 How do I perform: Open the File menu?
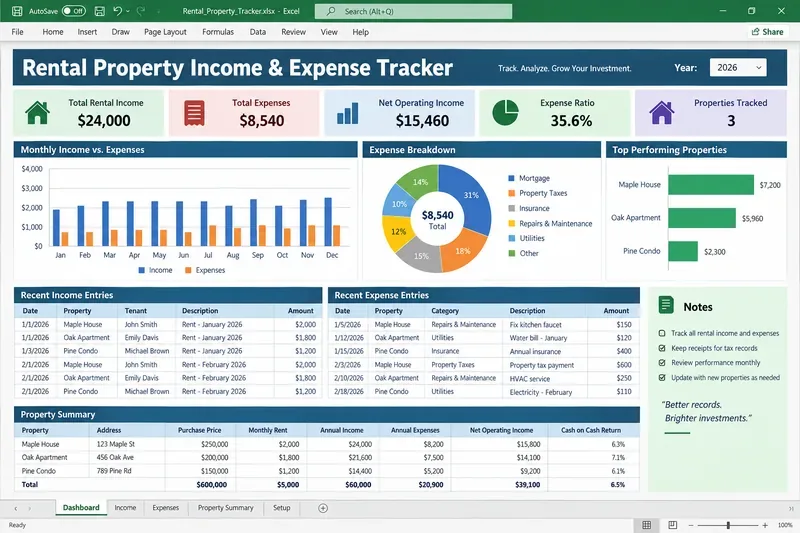coord(17,32)
